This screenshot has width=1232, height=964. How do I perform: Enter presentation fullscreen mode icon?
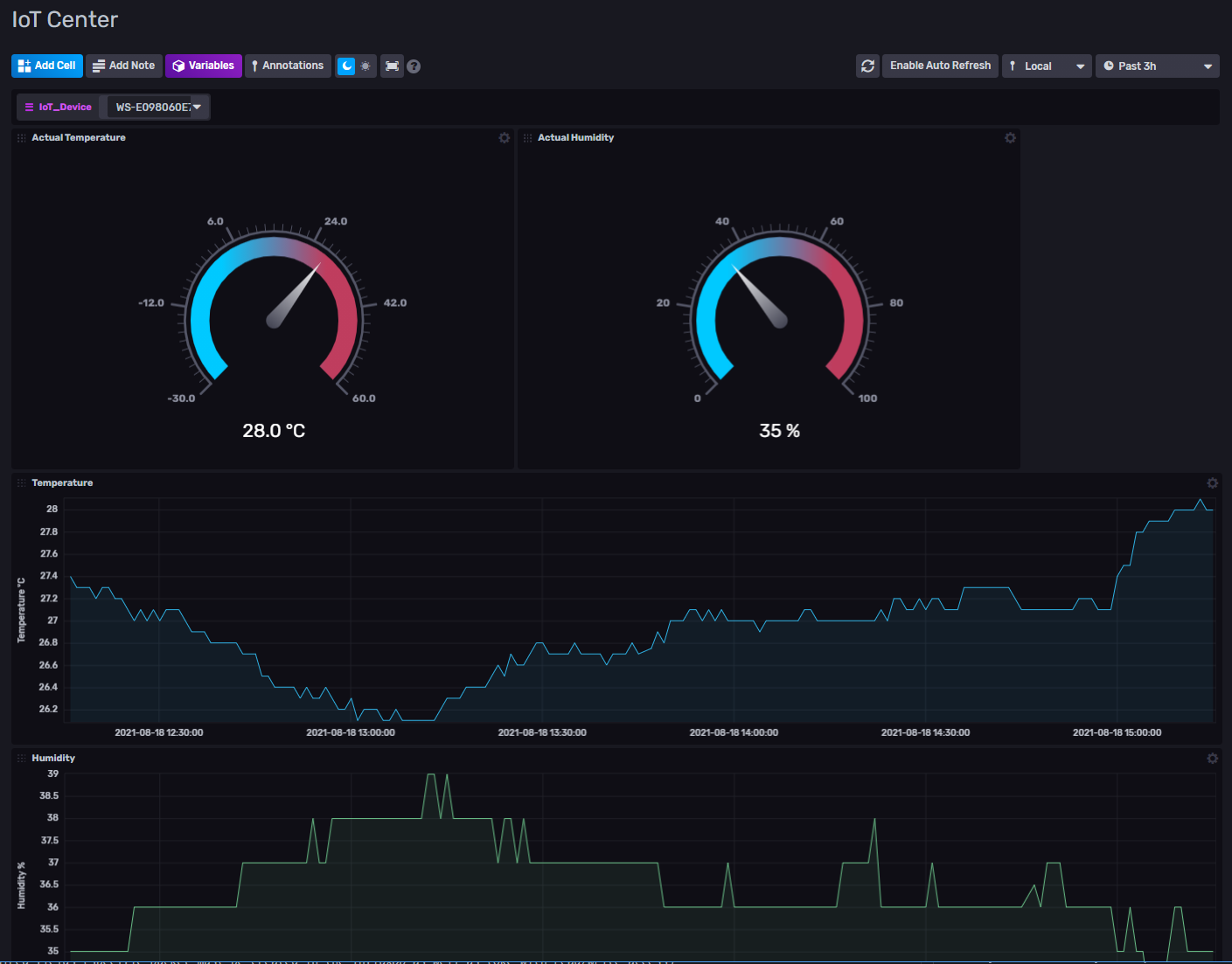tap(392, 66)
